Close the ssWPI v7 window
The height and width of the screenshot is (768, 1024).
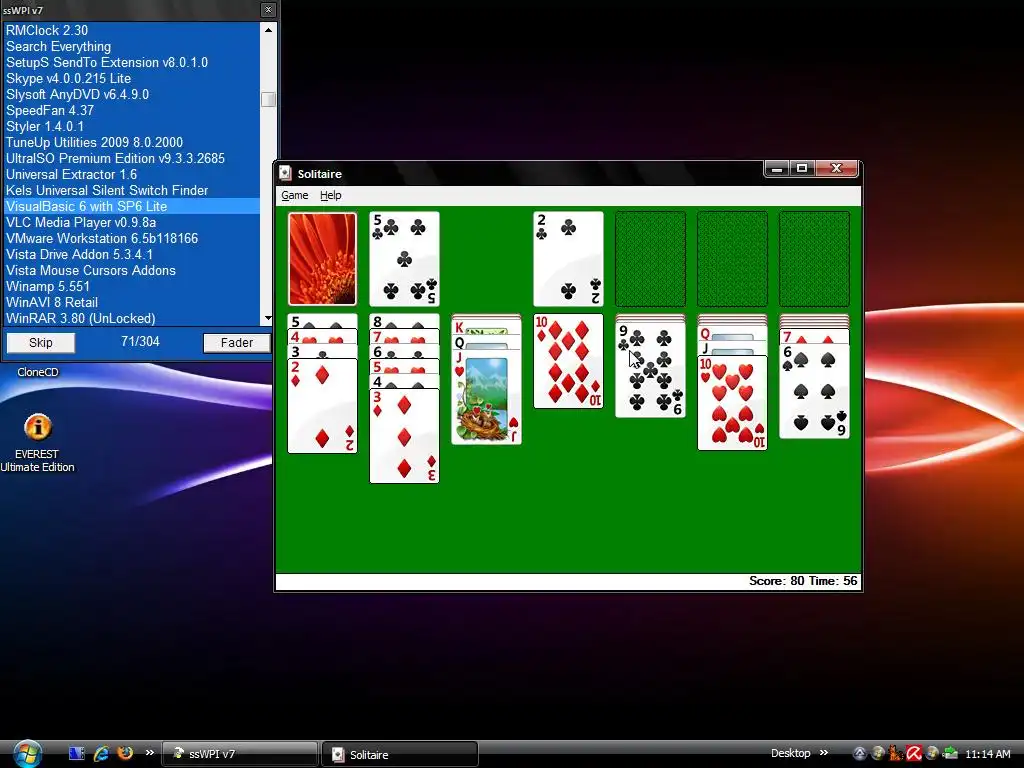268,10
